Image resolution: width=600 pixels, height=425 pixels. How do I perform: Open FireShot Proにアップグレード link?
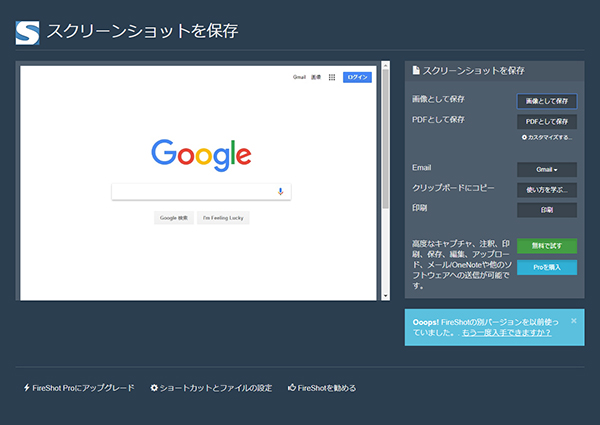click(79, 388)
